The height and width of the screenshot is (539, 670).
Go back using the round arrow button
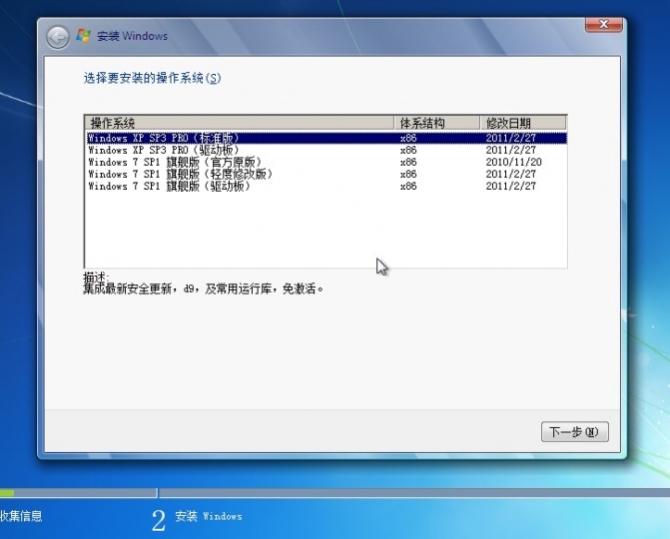point(58,37)
